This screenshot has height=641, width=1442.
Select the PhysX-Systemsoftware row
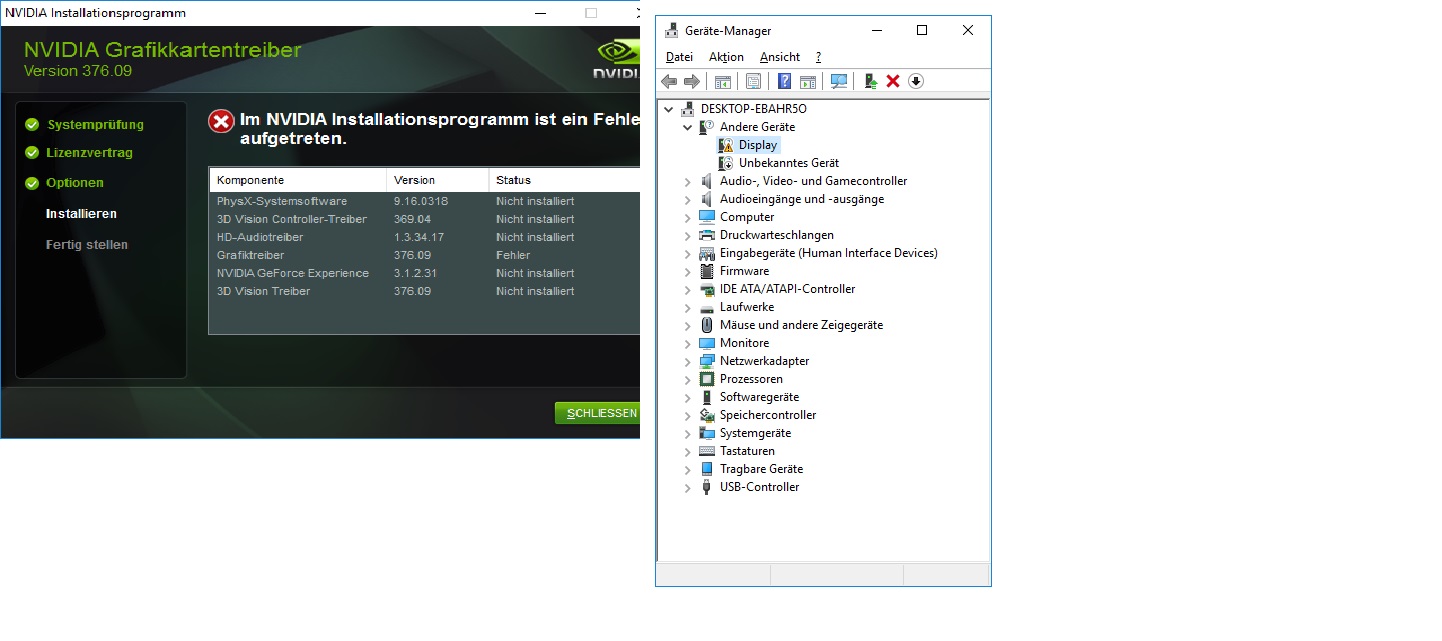pos(424,201)
